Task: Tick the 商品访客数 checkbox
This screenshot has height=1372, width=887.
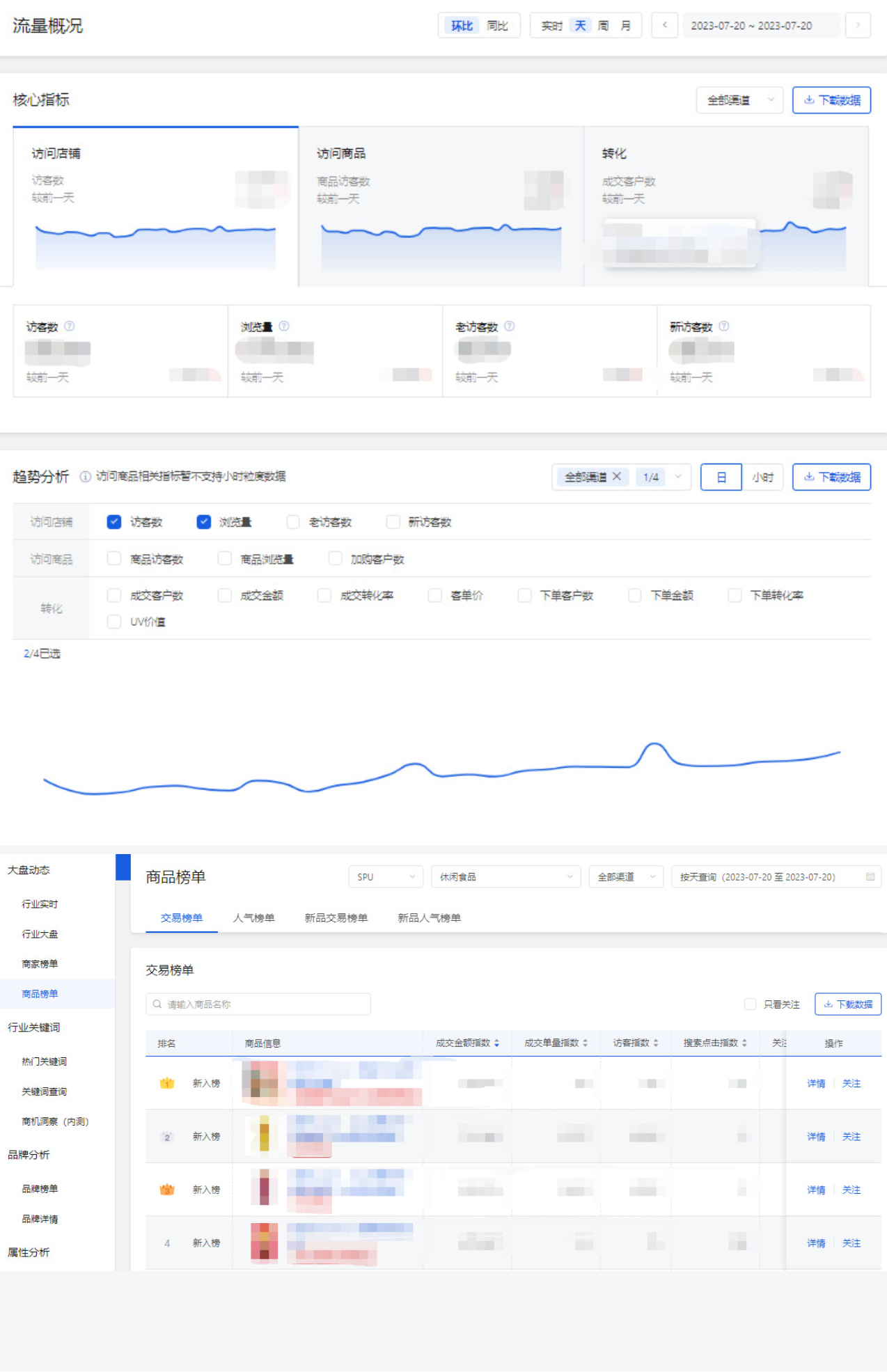Action: (x=114, y=559)
